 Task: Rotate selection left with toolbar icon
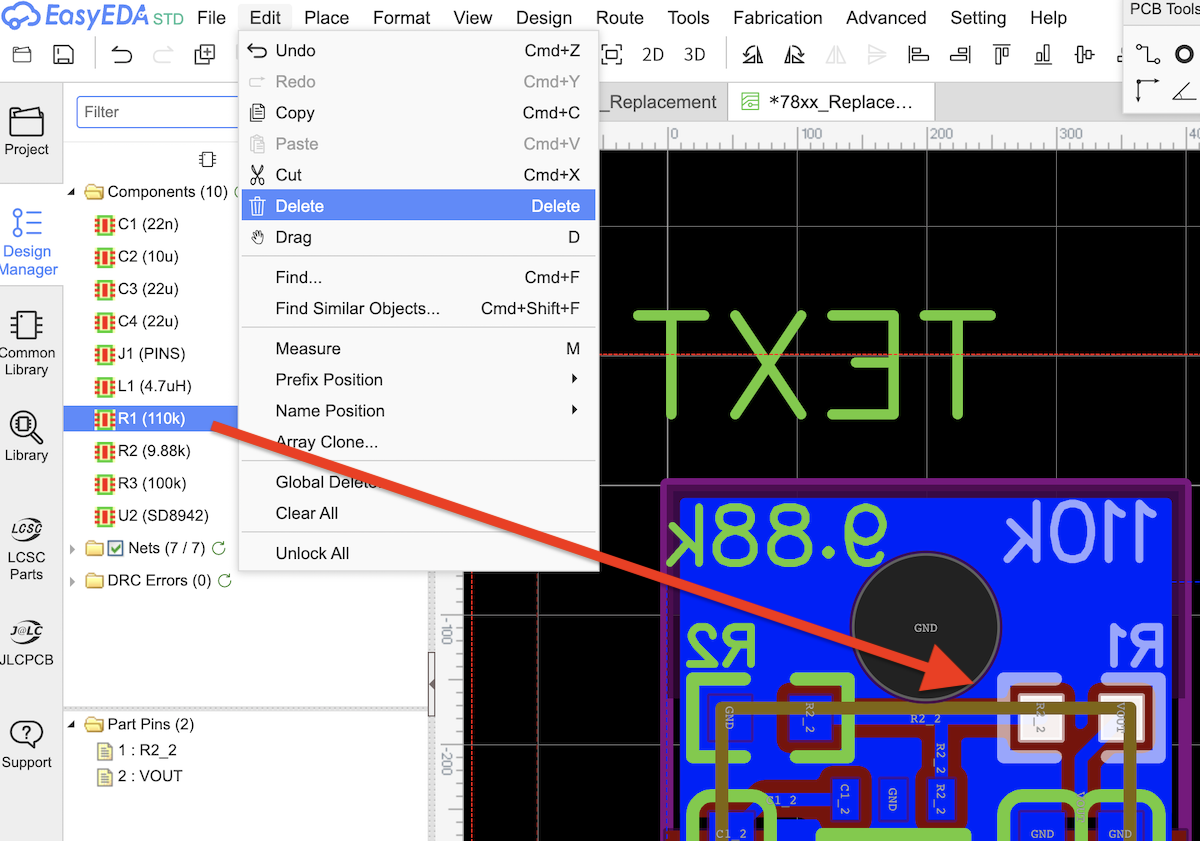[x=753, y=54]
